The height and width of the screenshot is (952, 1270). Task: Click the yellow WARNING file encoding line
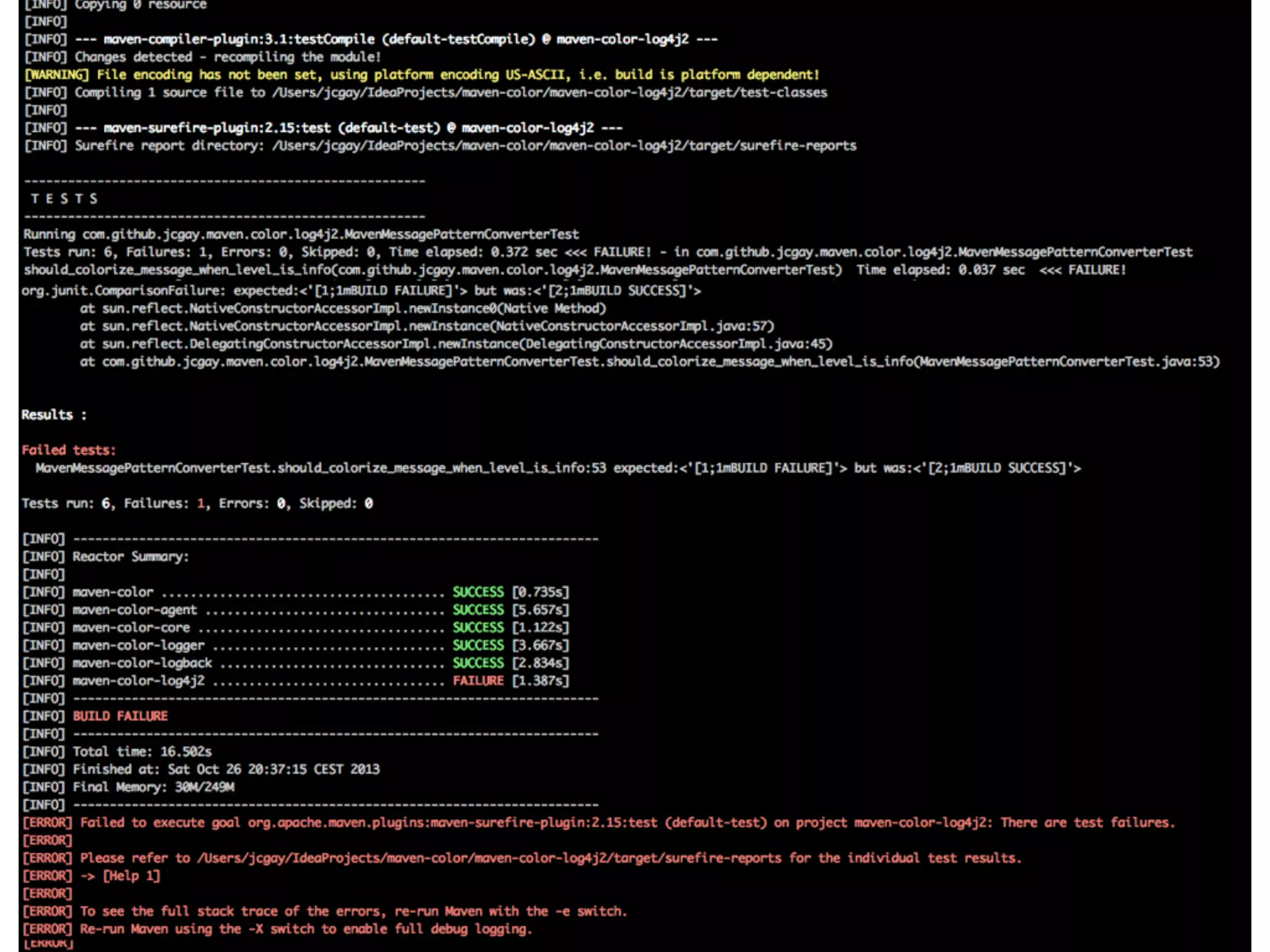pyautogui.click(x=422, y=75)
